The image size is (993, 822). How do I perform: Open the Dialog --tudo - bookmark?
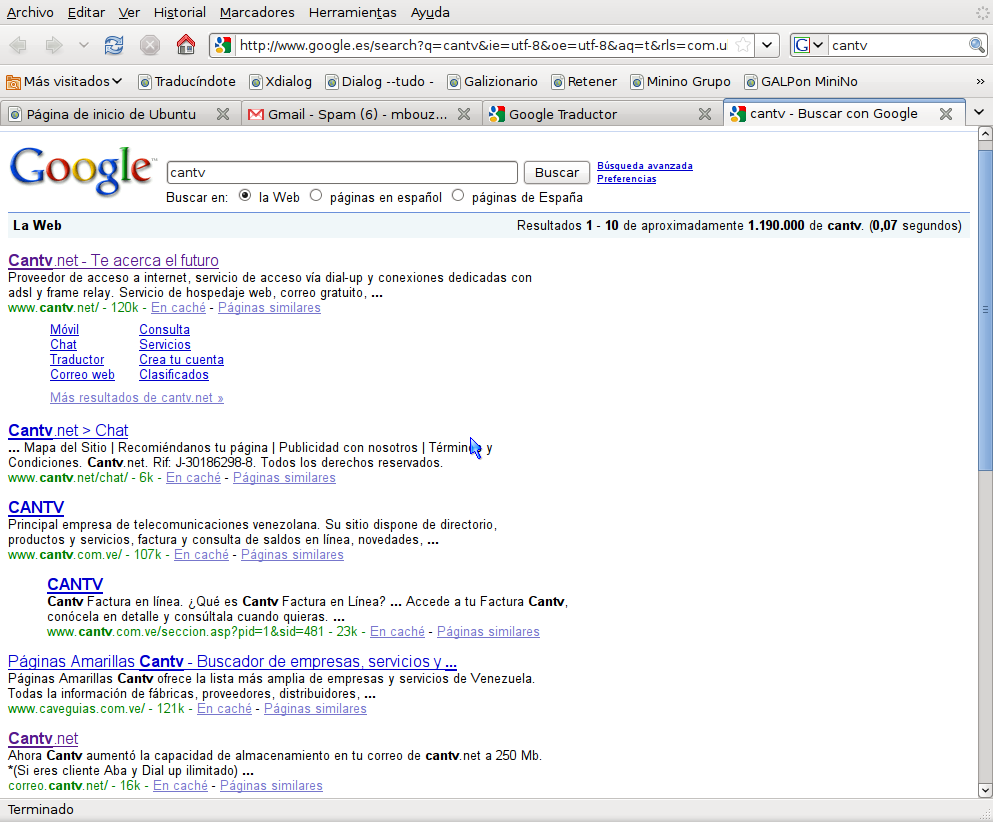click(x=379, y=82)
